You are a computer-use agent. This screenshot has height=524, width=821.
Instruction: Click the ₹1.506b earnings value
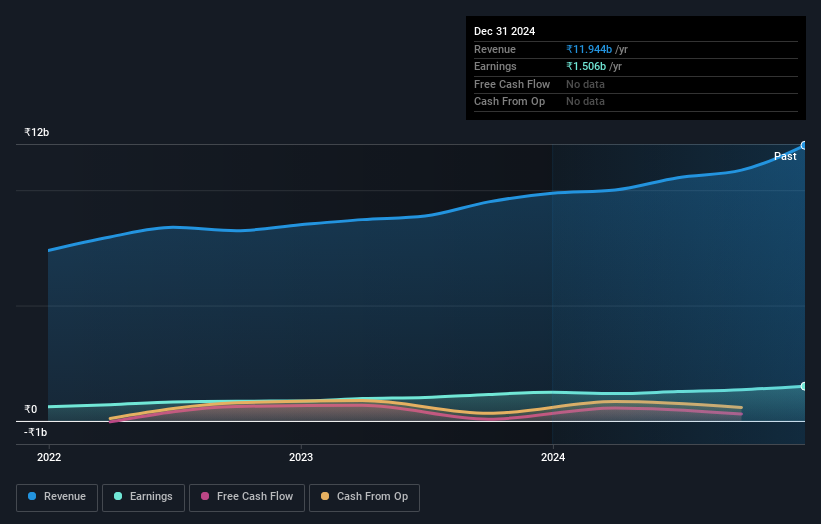[x=586, y=66]
